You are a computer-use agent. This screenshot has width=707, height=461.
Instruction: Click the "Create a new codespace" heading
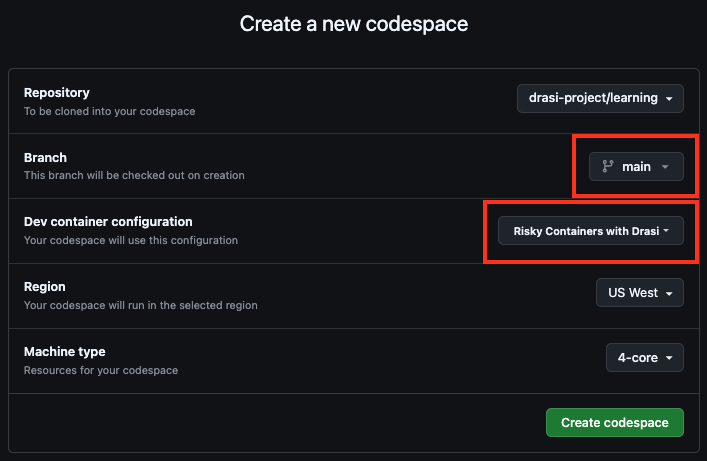tap(353, 23)
